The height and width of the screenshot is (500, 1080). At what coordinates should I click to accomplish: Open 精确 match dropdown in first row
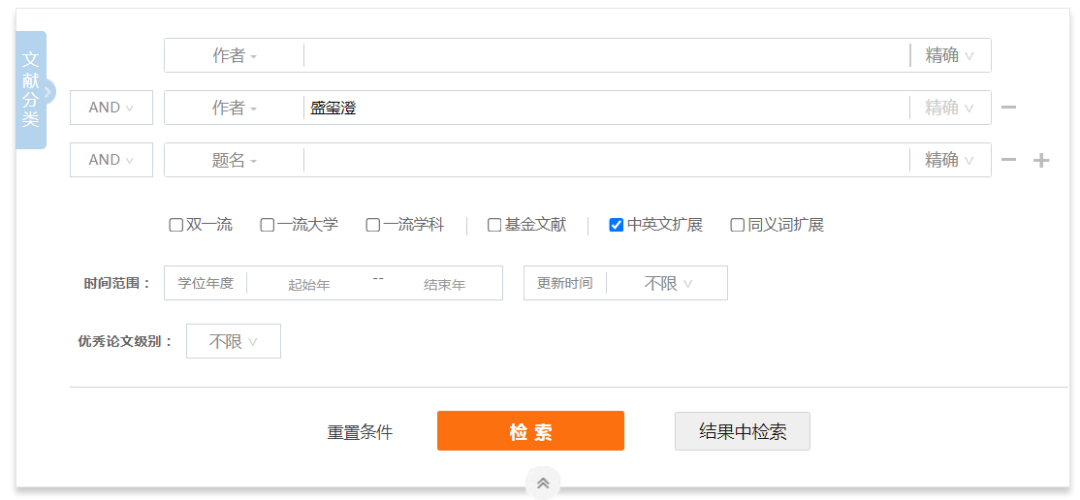click(x=949, y=56)
